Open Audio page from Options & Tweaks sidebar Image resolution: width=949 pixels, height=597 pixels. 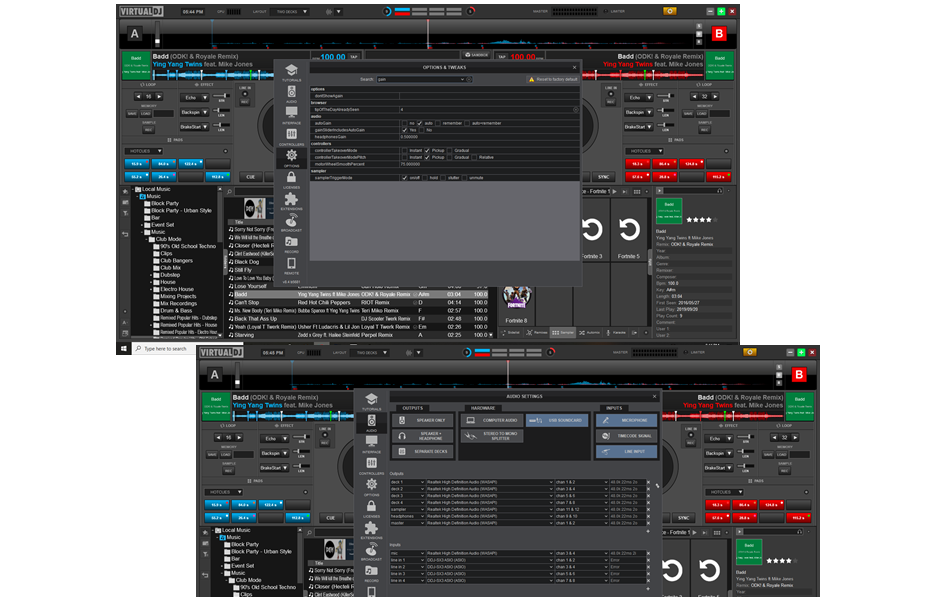coord(291,93)
